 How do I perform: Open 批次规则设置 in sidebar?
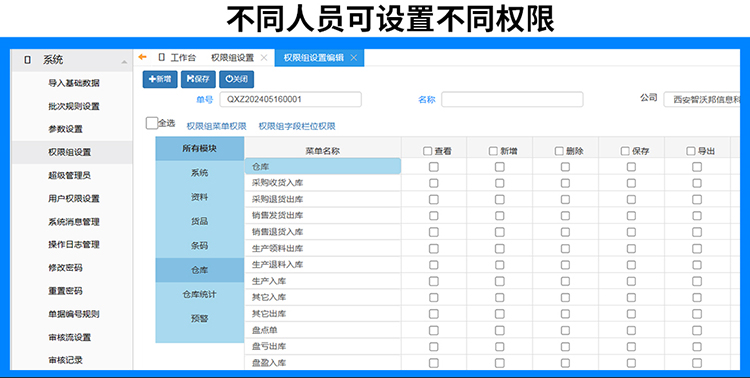tap(74, 106)
